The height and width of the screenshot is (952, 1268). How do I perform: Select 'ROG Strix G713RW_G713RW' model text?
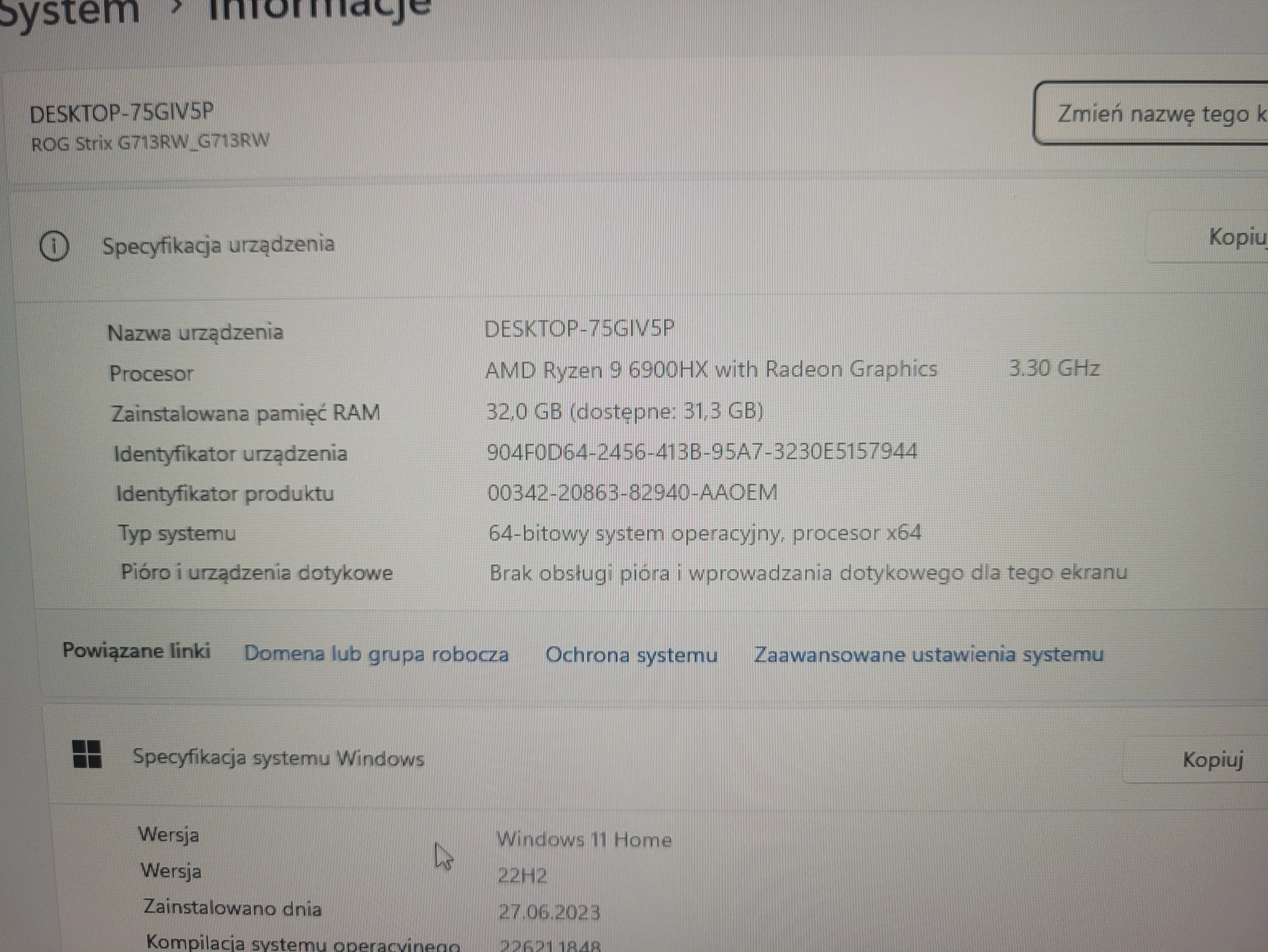[x=150, y=142]
